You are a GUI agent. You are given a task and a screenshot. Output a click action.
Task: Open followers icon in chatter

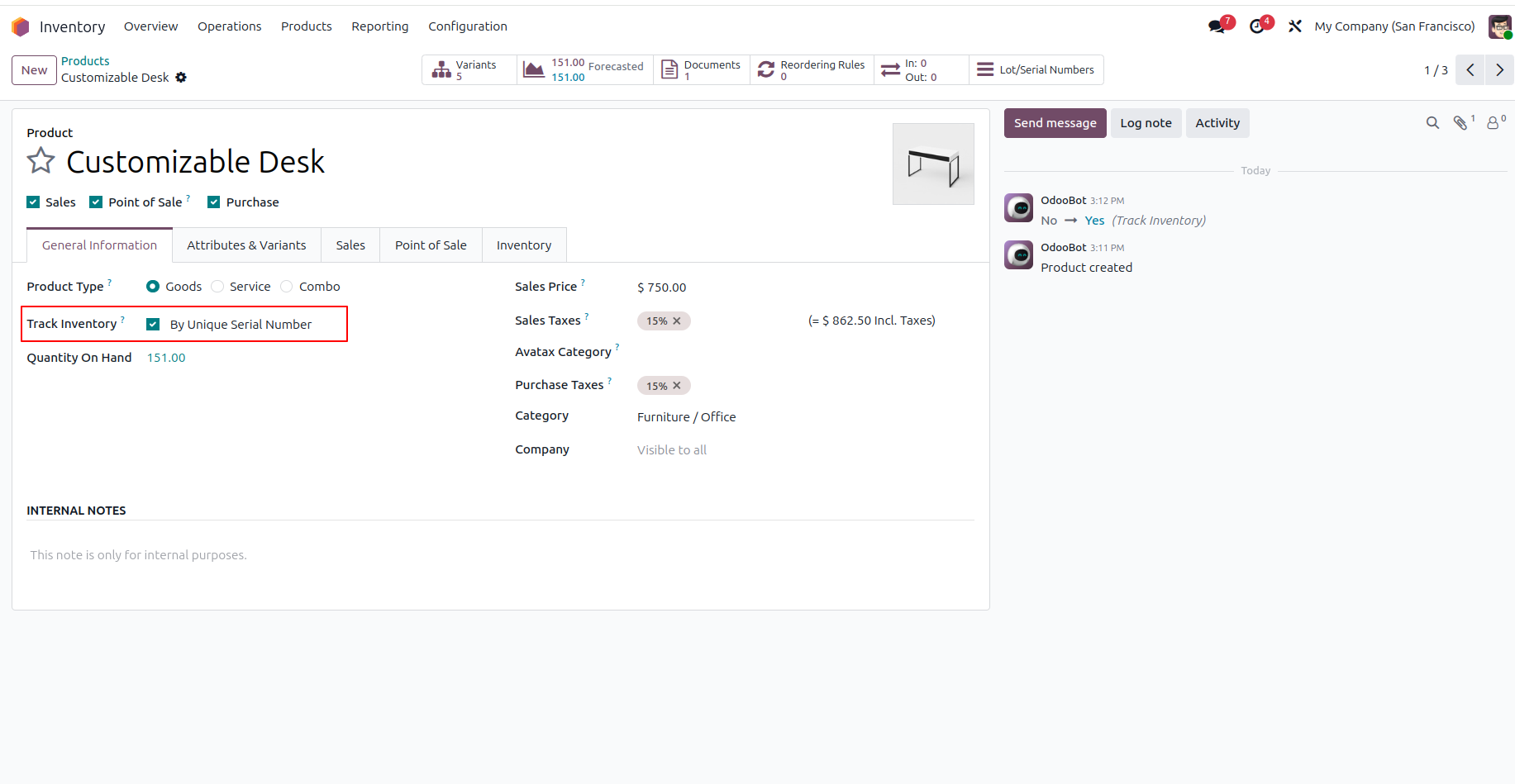[x=1494, y=123]
